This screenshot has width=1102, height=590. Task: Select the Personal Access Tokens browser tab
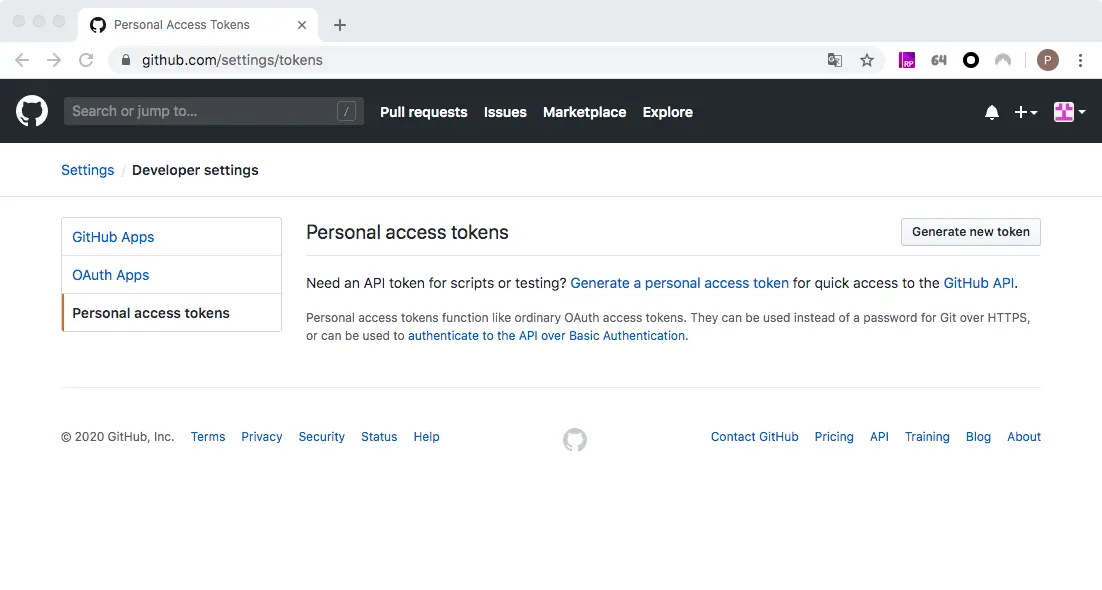(198, 25)
